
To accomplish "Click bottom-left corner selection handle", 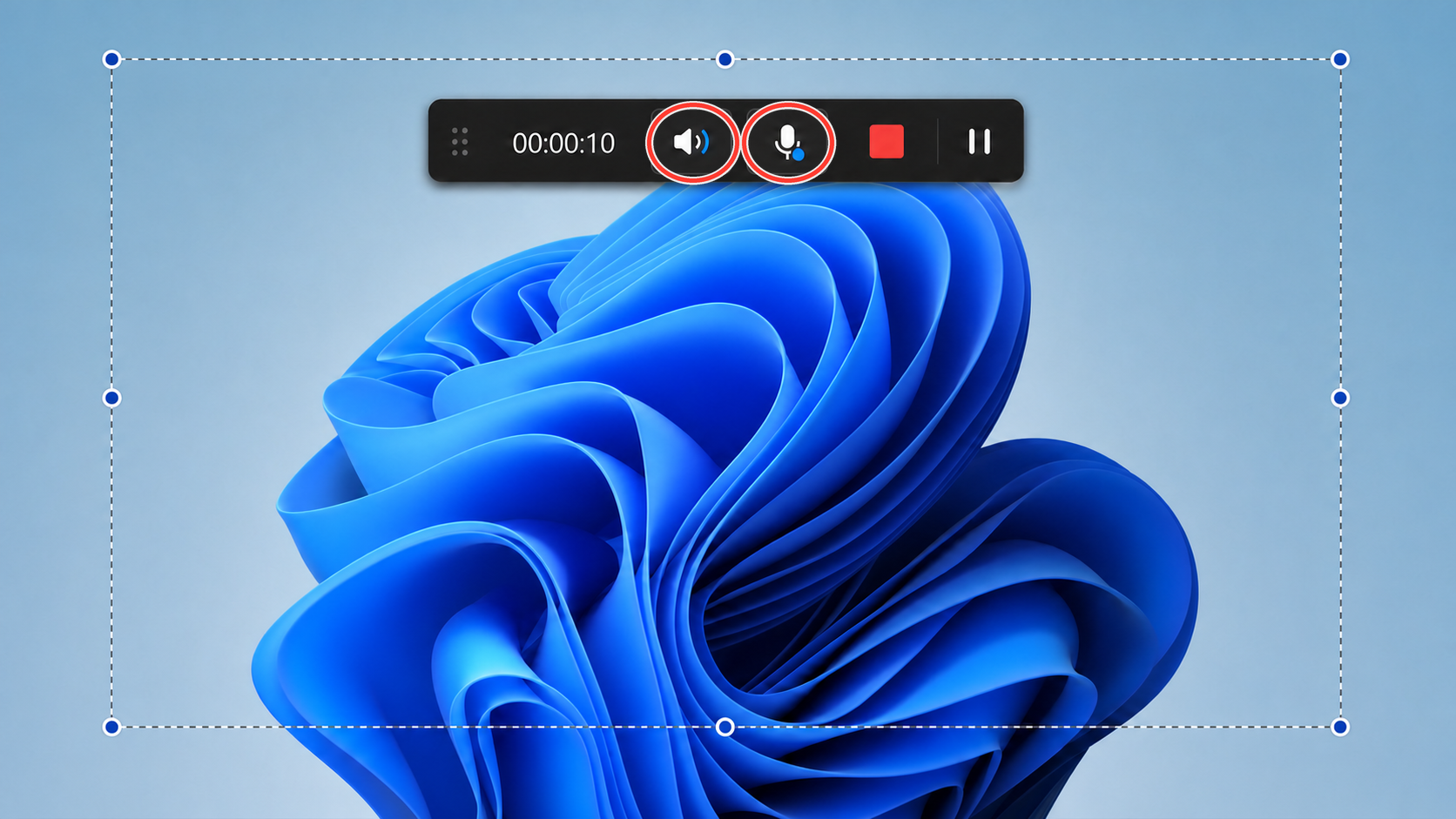I will [111, 727].
